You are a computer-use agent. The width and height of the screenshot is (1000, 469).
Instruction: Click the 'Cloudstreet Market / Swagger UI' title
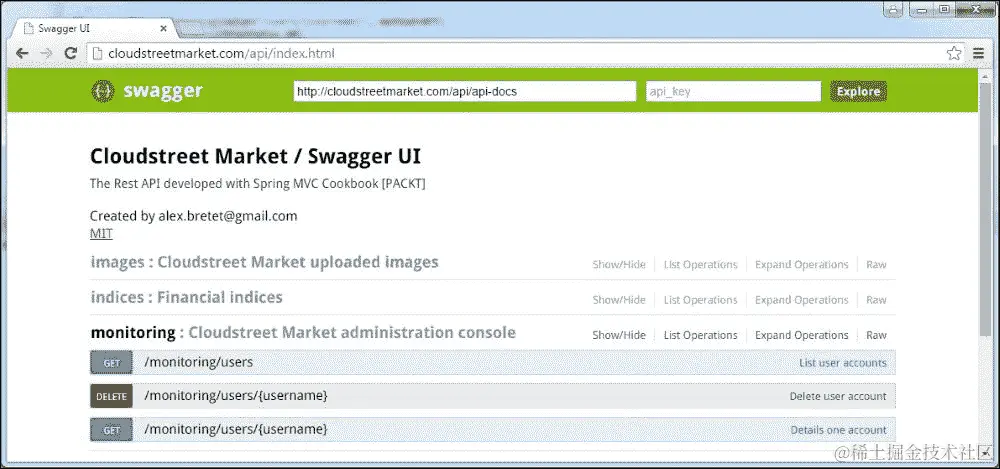click(255, 156)
